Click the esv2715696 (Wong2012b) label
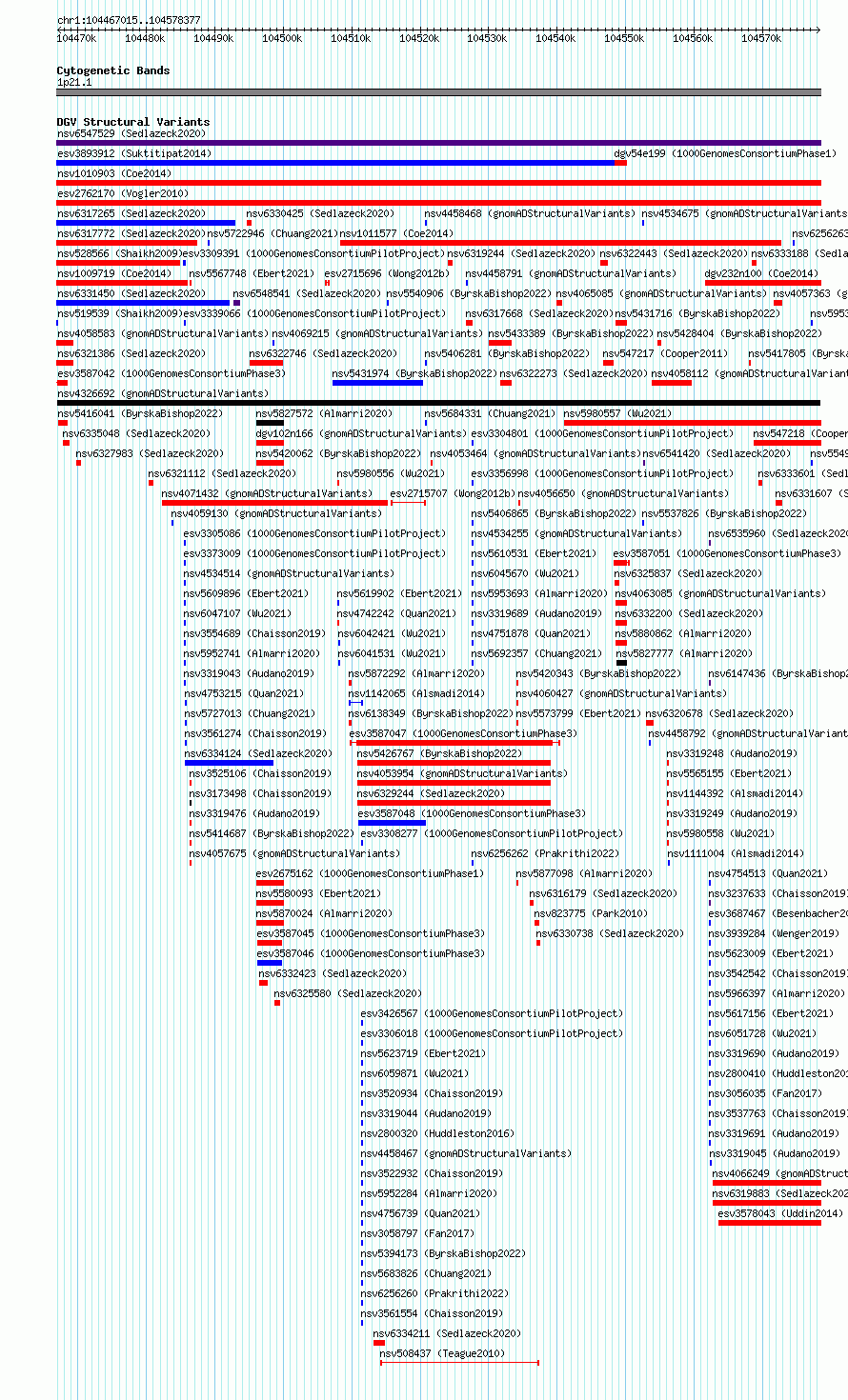Screen dimensions: 848x1400 point(387,274)
